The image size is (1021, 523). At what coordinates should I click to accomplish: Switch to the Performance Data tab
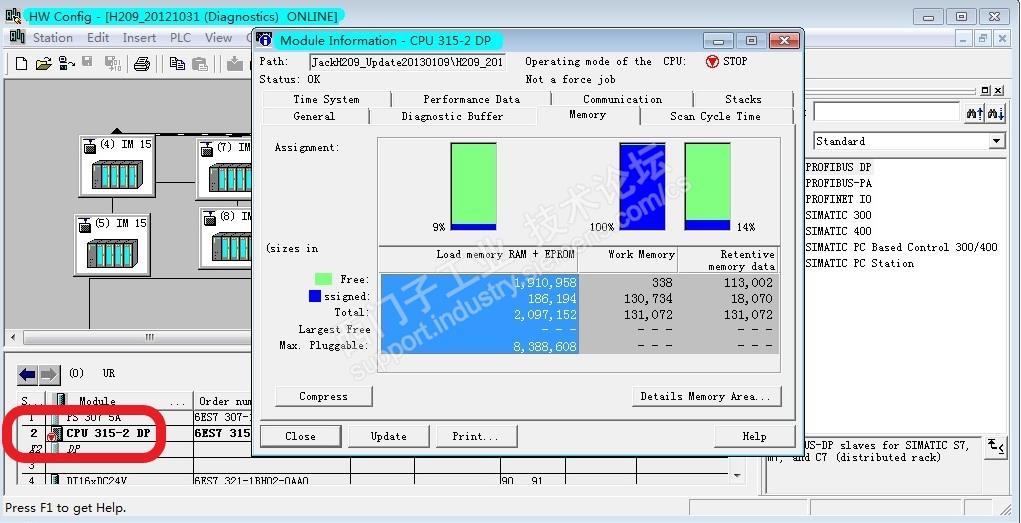471,99
